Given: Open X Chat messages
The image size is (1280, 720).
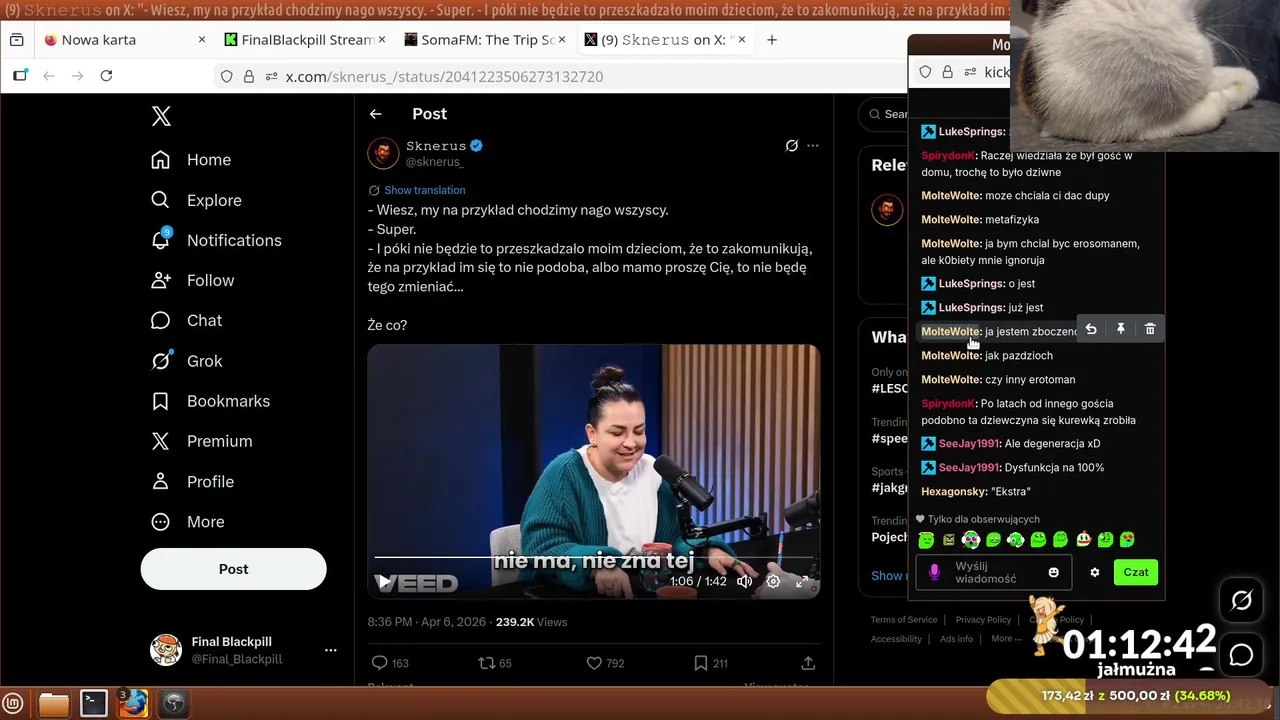Looking at the screenshot, I should [x=186, y=320].
